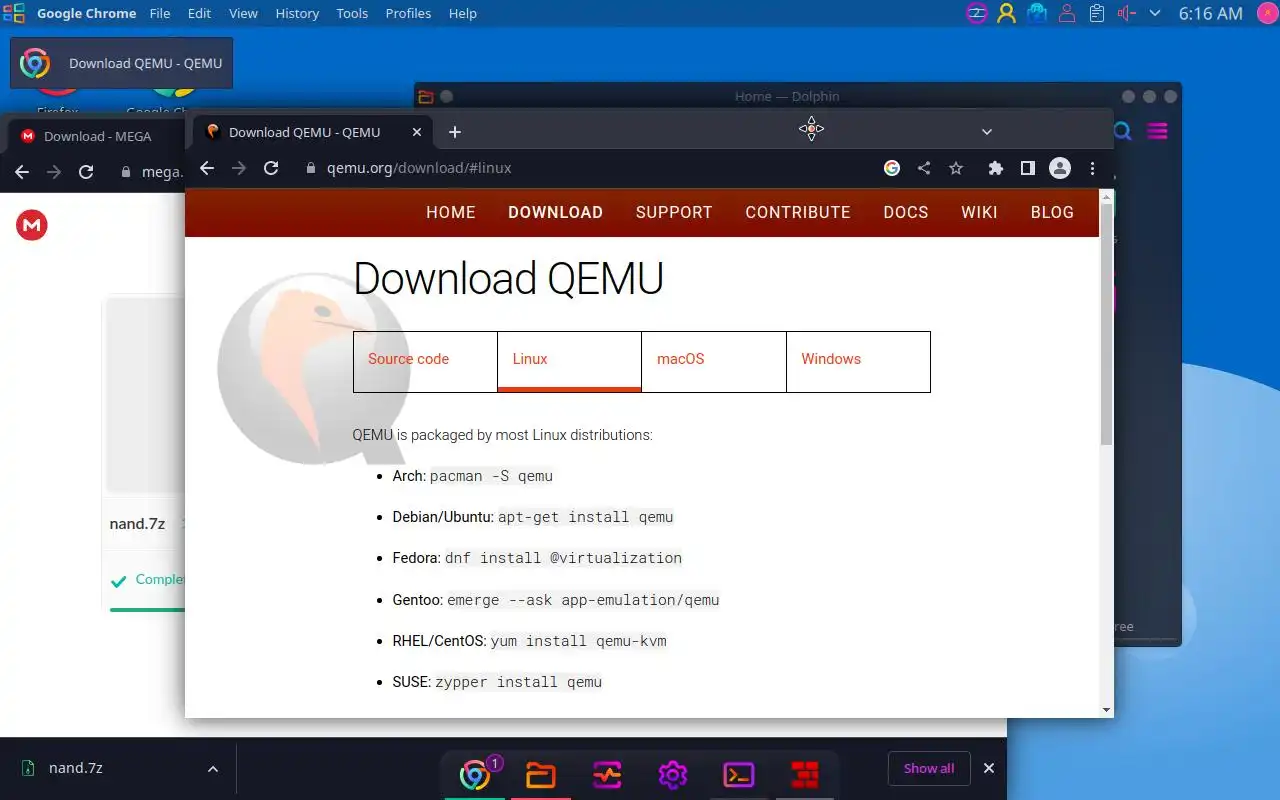Viewport: 1280px width, 800px height.
Task: Click the audio volume tray icon
Action: (1127, 13)
